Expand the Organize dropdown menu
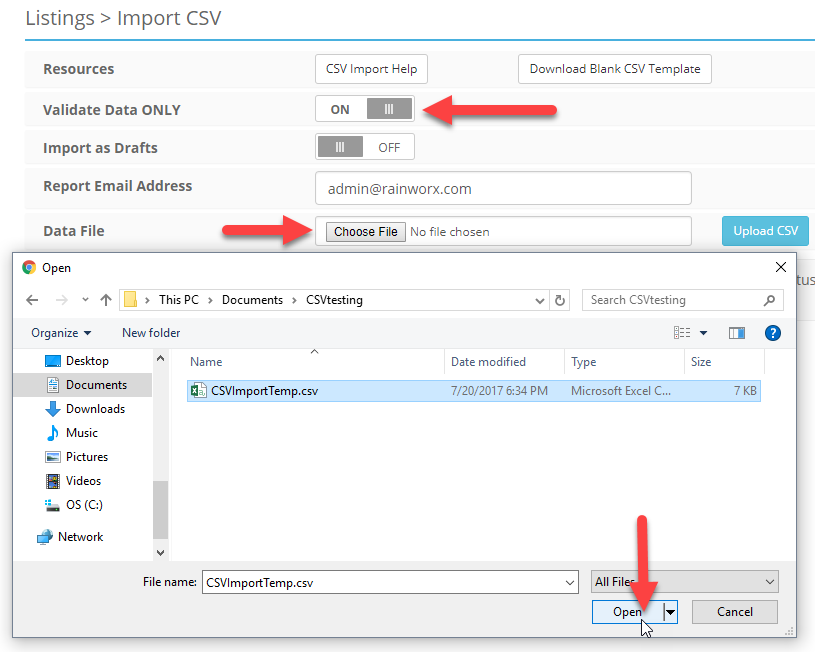This screenshot has height=652, width=815. tap(60, 332)
